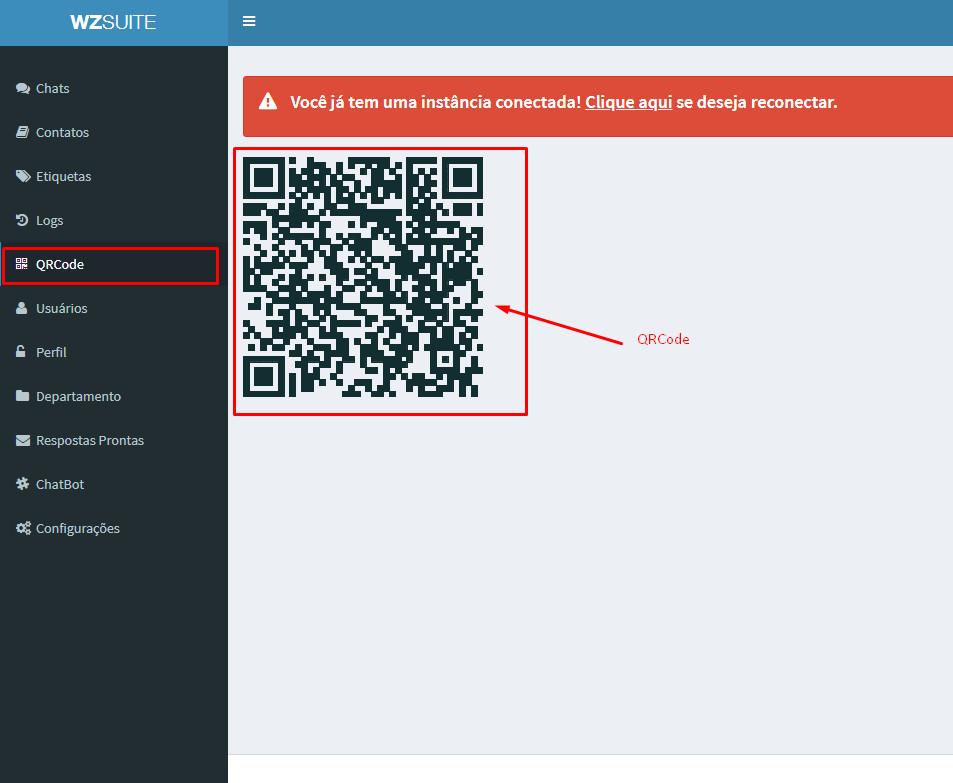953x783 pixels.
Task: Open the Chats menu item
Action: click(114, 88)
